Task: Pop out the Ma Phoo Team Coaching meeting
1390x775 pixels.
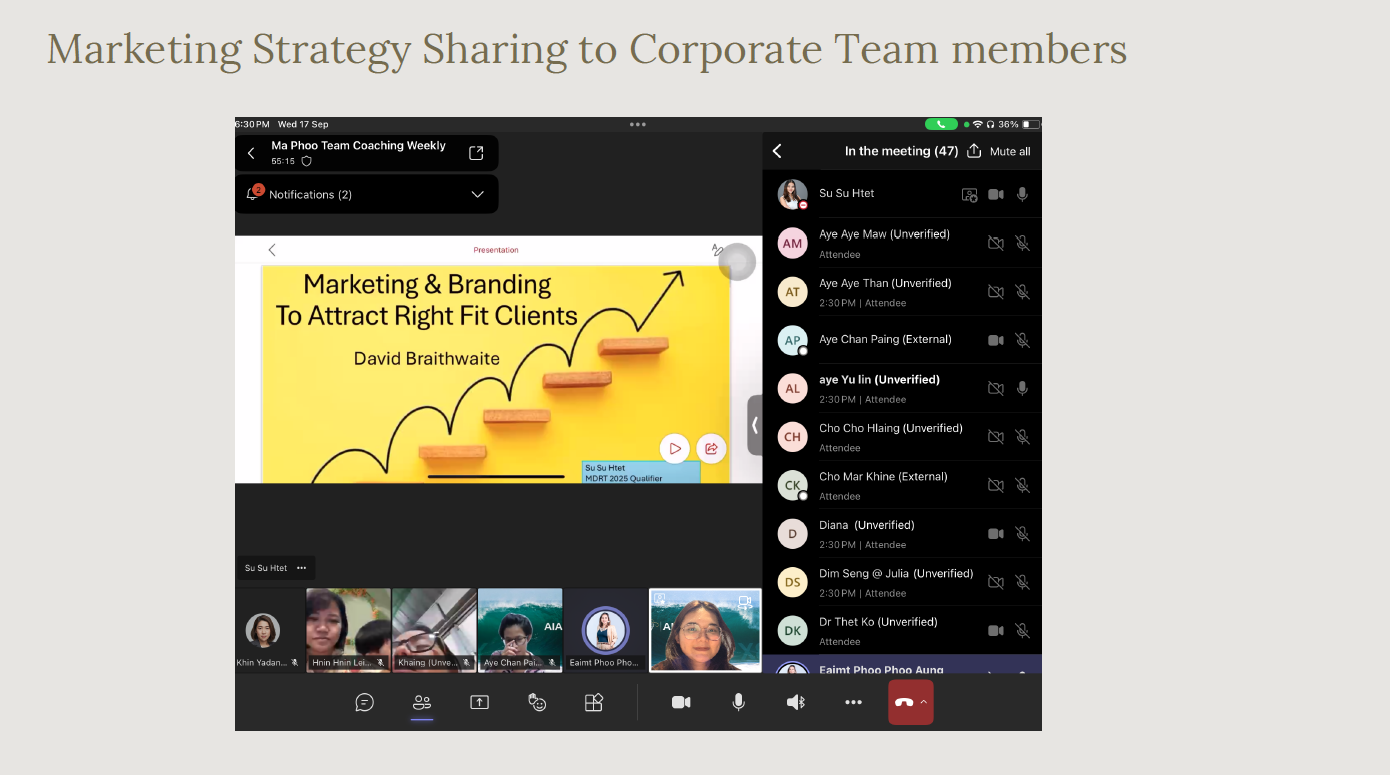Action: click(476, 153)
